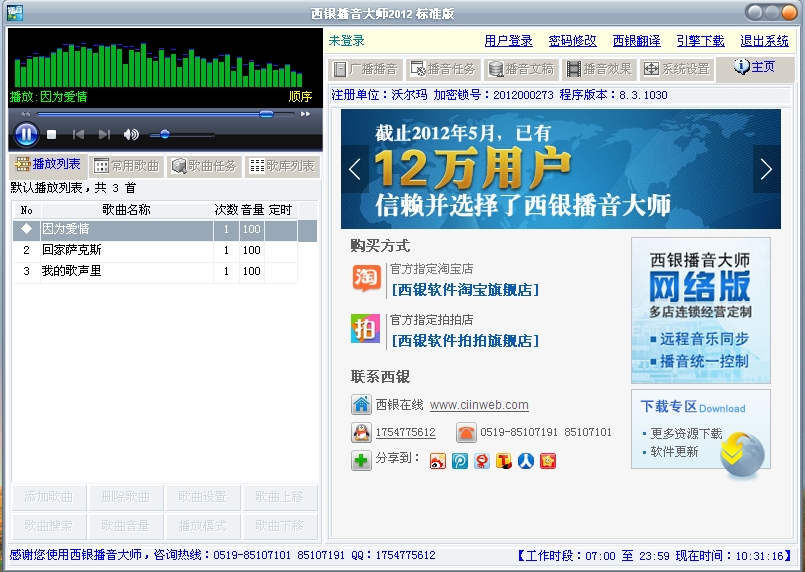
Task: Open the 用户登录 link
Action: [x=509, y=41]
